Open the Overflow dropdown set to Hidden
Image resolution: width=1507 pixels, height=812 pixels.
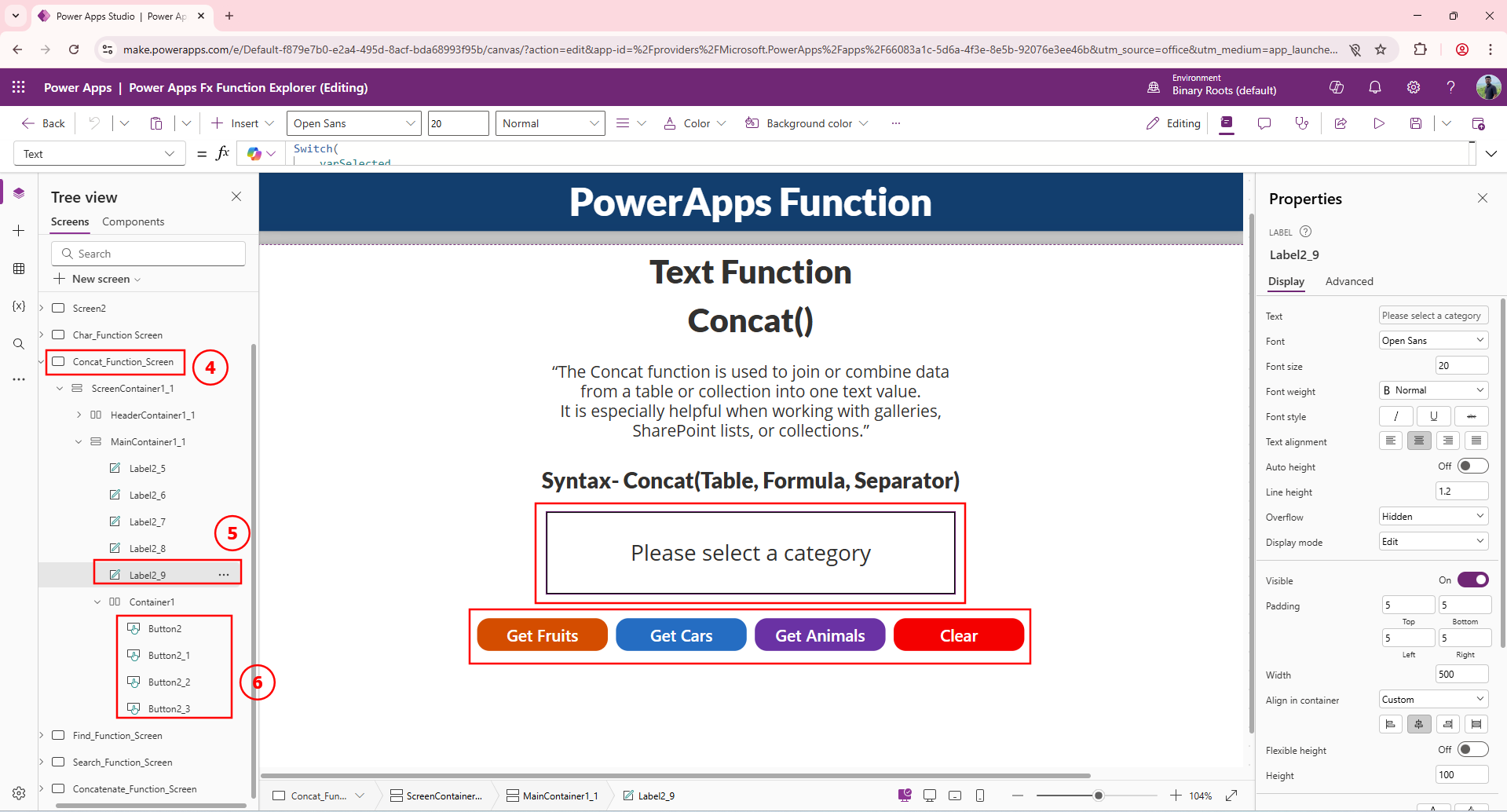click(1434, 516)
